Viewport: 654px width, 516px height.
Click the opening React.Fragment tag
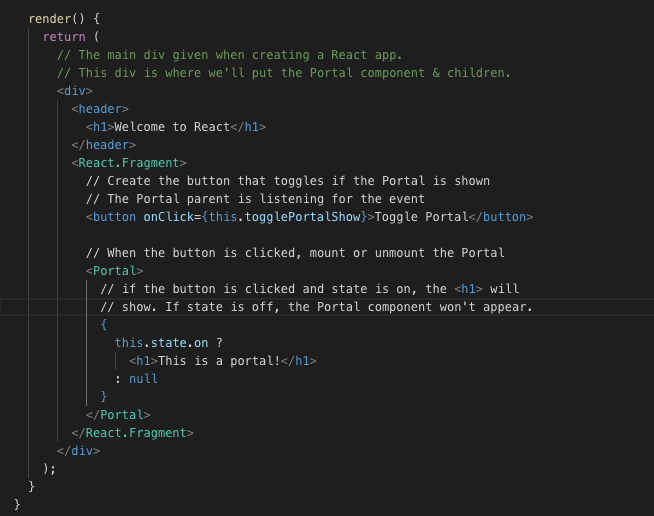pyautogui.click(x=129, y=163)
